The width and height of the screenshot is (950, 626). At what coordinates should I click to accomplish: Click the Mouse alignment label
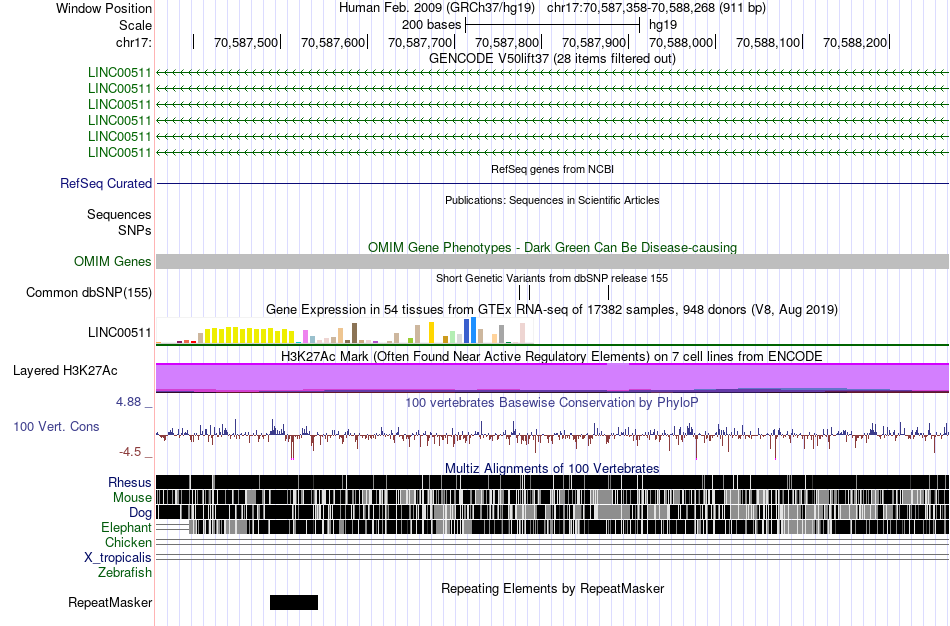click(x=132, y=498)
